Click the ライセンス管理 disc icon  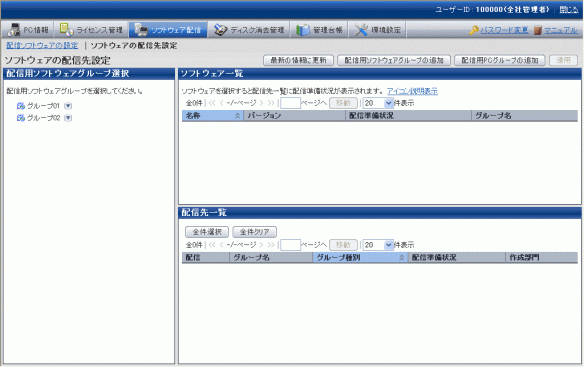[x=66, y=30]
